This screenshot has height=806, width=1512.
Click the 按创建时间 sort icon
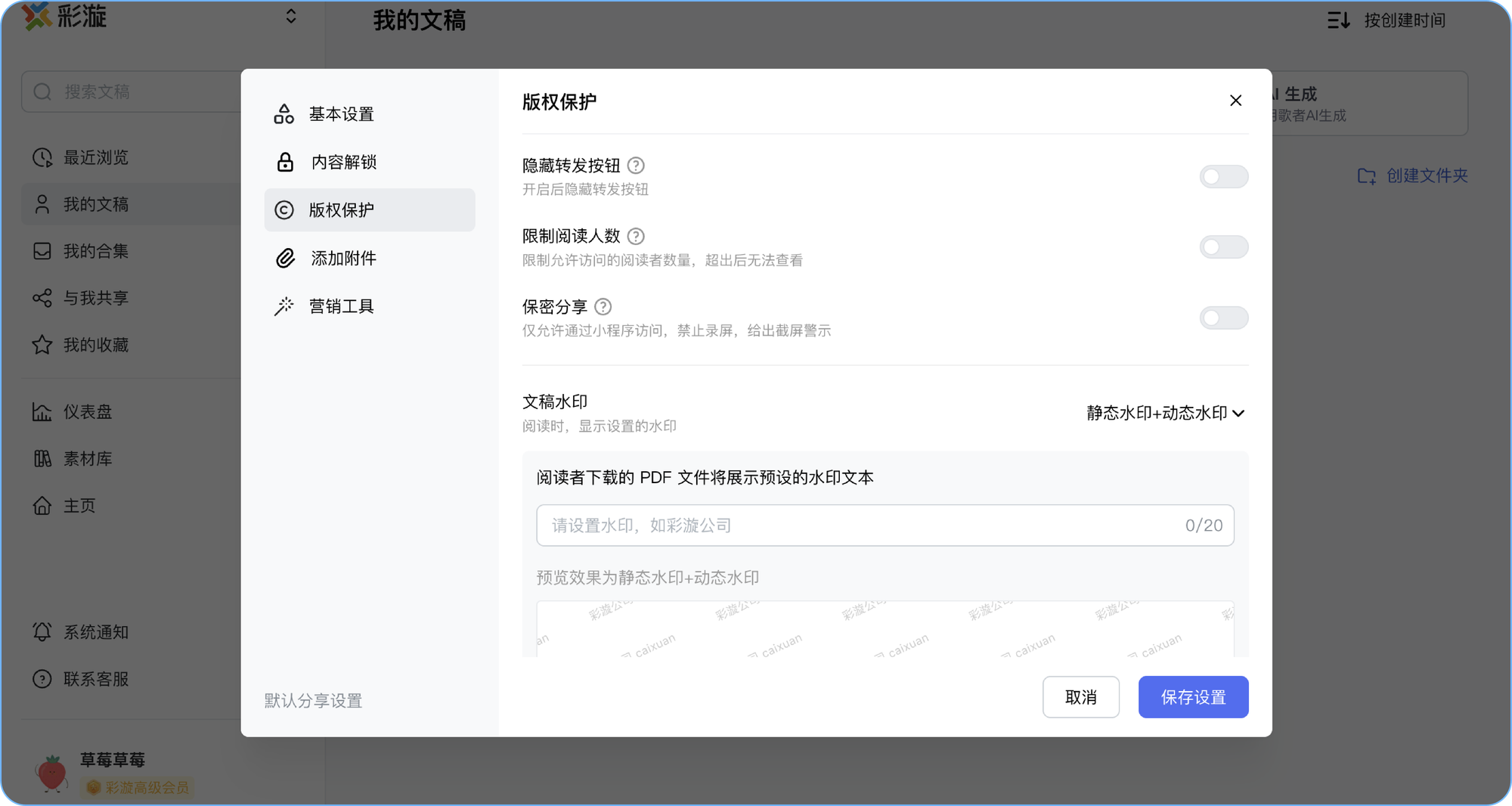[1338, 20]
